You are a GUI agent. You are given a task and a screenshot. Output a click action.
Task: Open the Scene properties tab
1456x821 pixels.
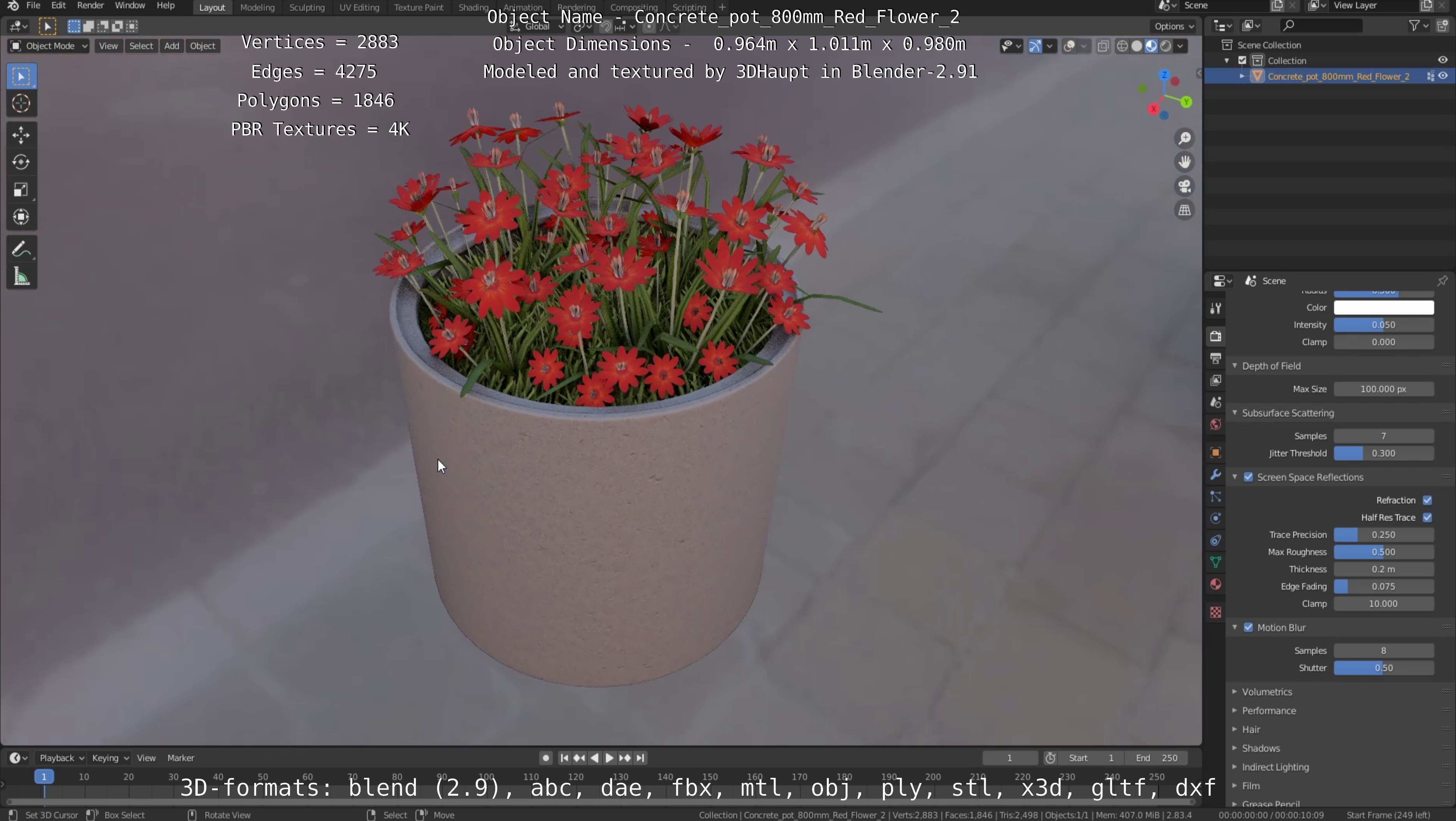pos(1215,402)
